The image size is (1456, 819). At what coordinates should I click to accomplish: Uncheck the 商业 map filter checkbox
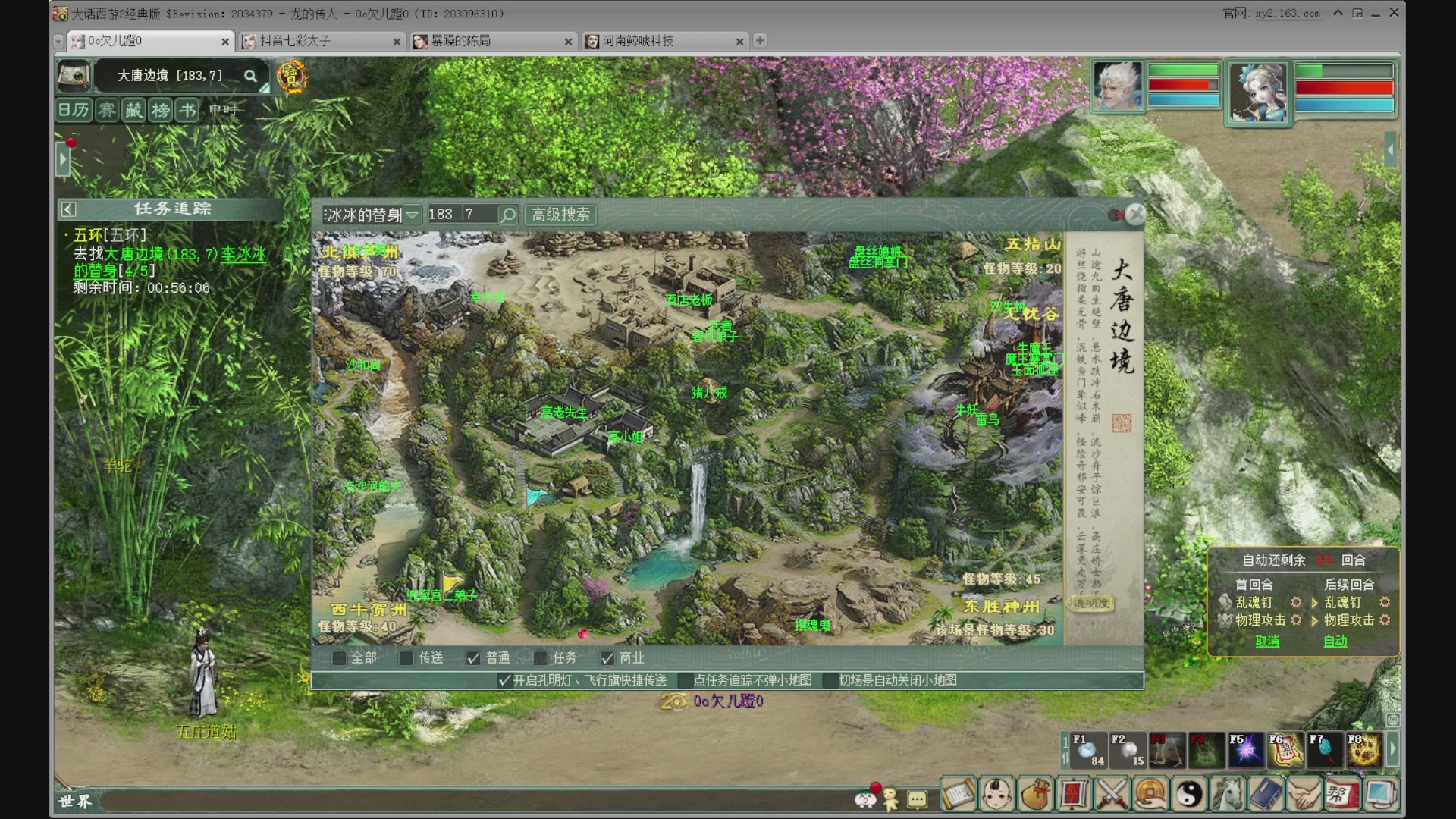click(607, 658)
